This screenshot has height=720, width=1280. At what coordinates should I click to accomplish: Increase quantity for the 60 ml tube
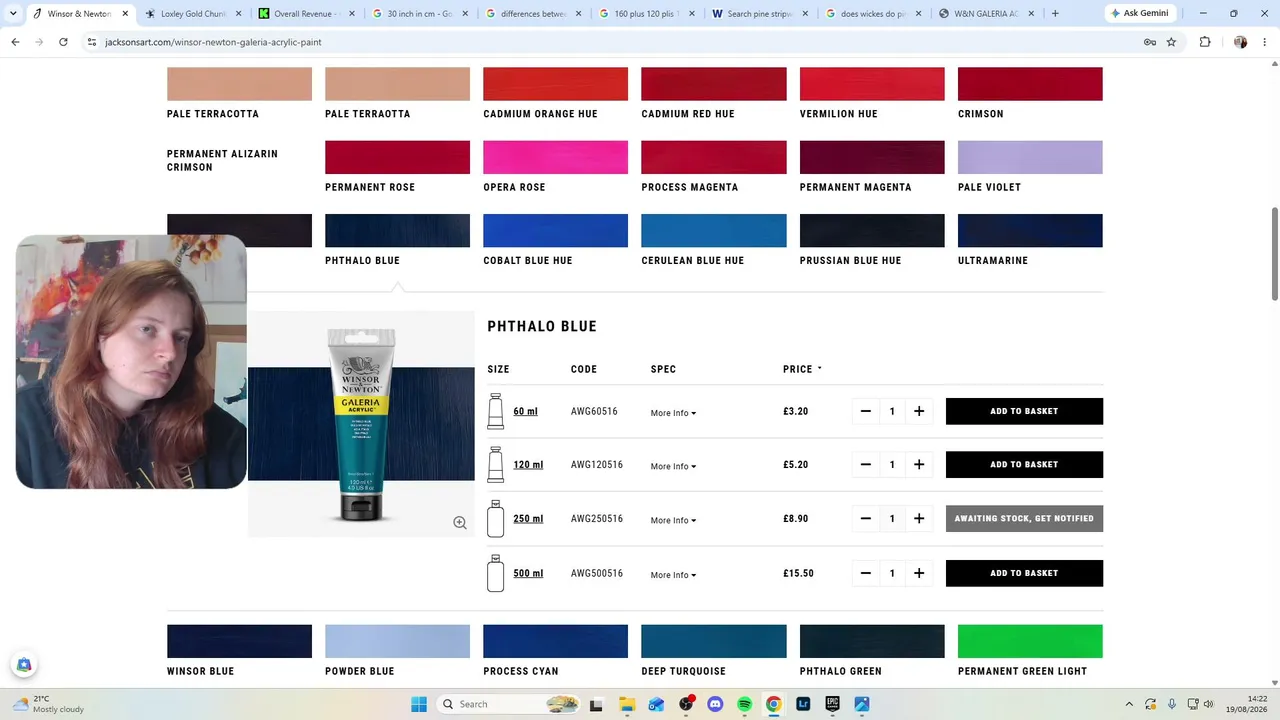pyautogui.click(x=919, y=411)
